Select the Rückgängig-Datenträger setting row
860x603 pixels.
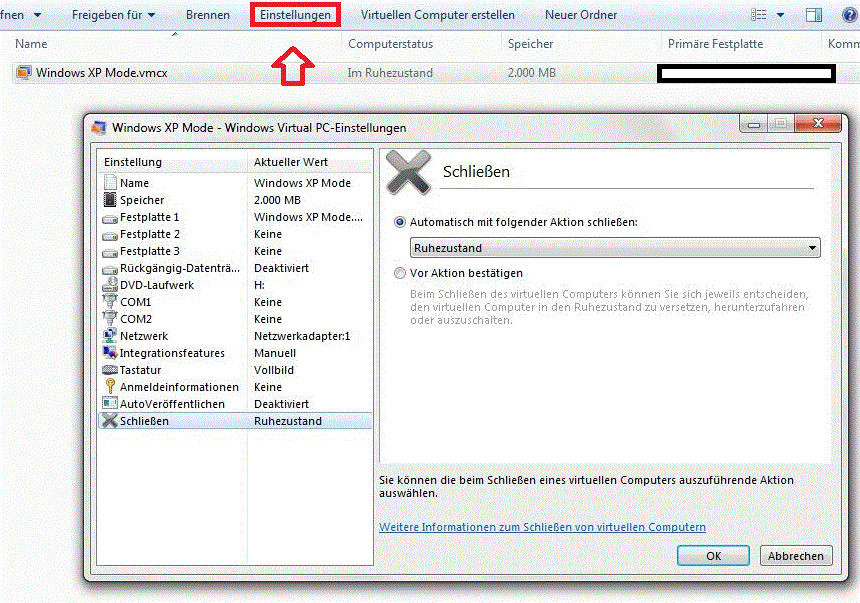click(235, 268)
